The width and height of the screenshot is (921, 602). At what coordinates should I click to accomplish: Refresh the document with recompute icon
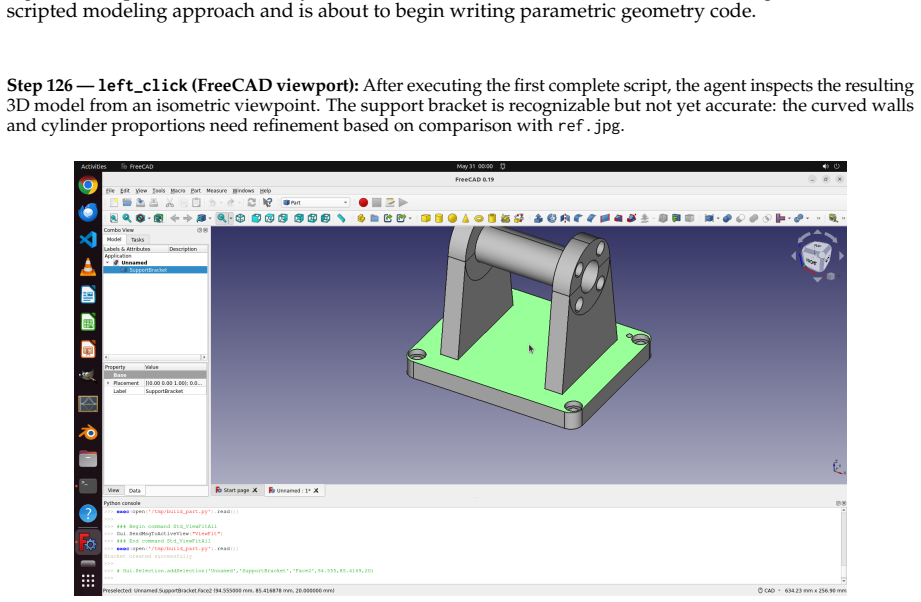[251, 203]
